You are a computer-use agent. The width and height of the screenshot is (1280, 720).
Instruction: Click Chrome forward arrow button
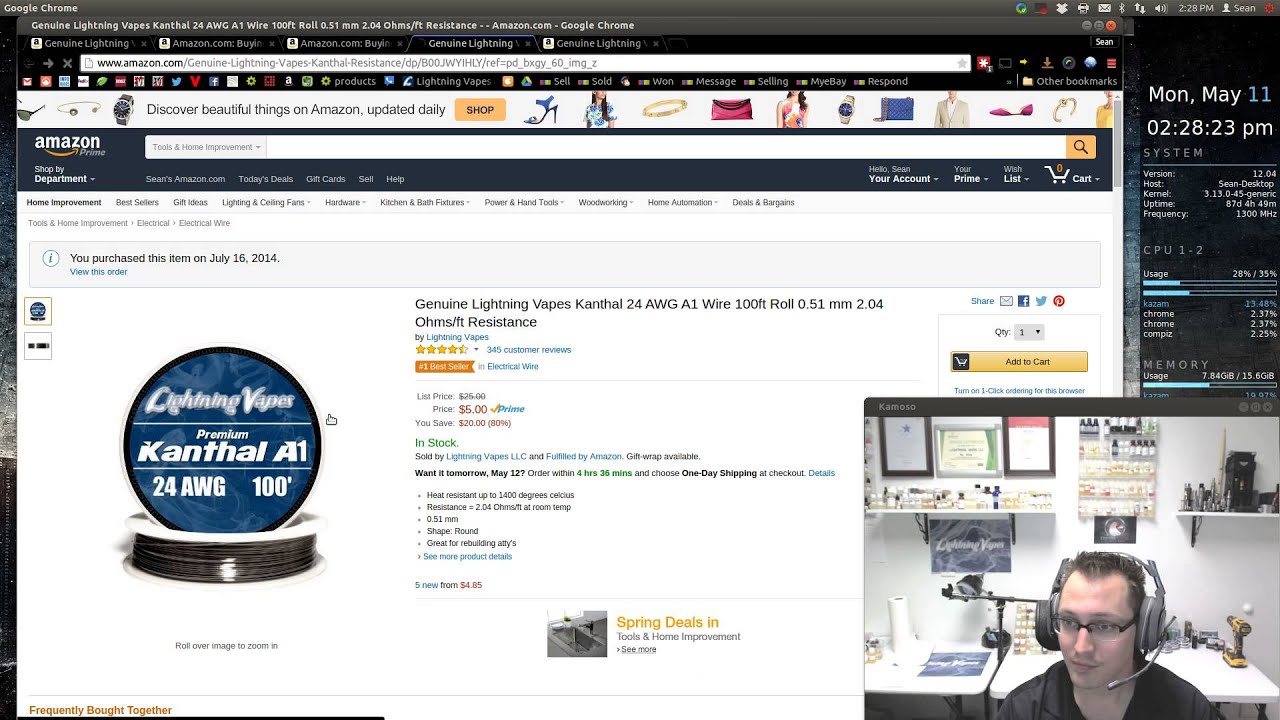coord(47,63)
